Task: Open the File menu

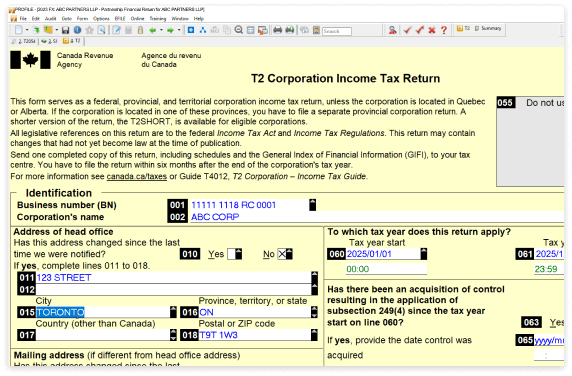Action: click(23, 19)
